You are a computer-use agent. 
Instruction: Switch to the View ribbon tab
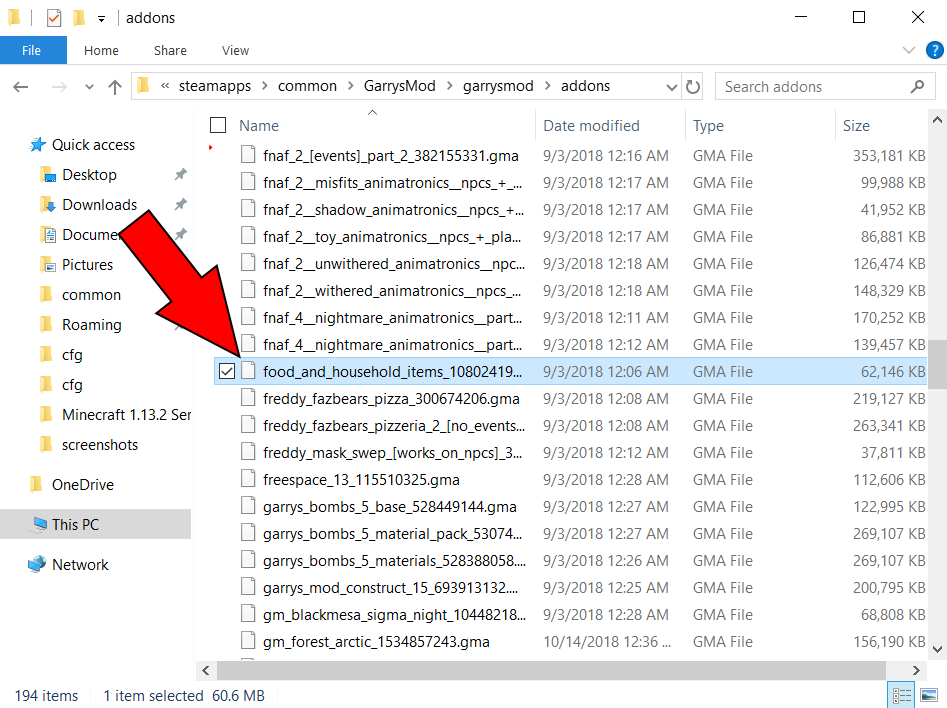pos(235,50)
